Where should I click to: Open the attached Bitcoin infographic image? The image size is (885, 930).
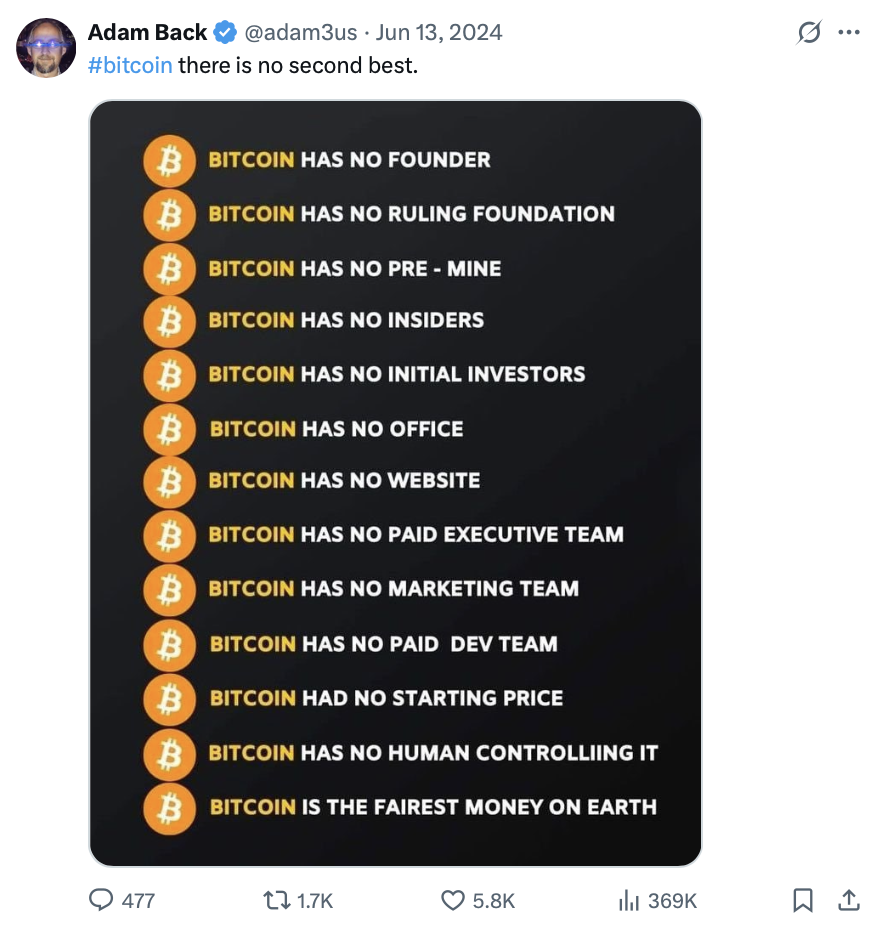tap(395, 483)
